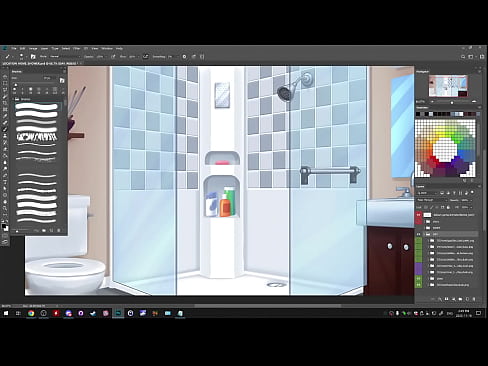
Task: Toggle visibility eye of the bottom green-labeled layer
Action: [419, 285]
